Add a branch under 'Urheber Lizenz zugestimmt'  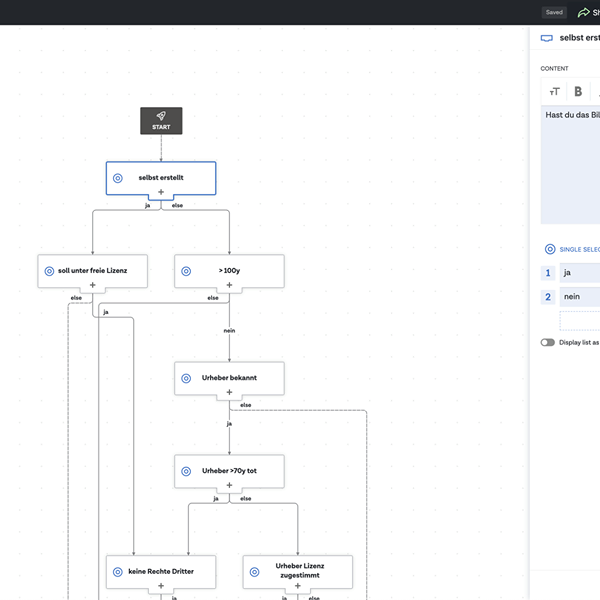click(298, 586)
